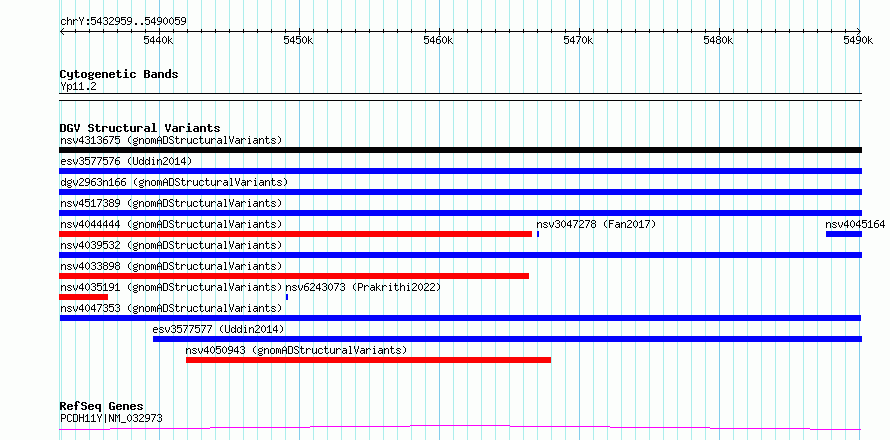Click the nsv3047278 (Fan2017) label

[596, 224]
